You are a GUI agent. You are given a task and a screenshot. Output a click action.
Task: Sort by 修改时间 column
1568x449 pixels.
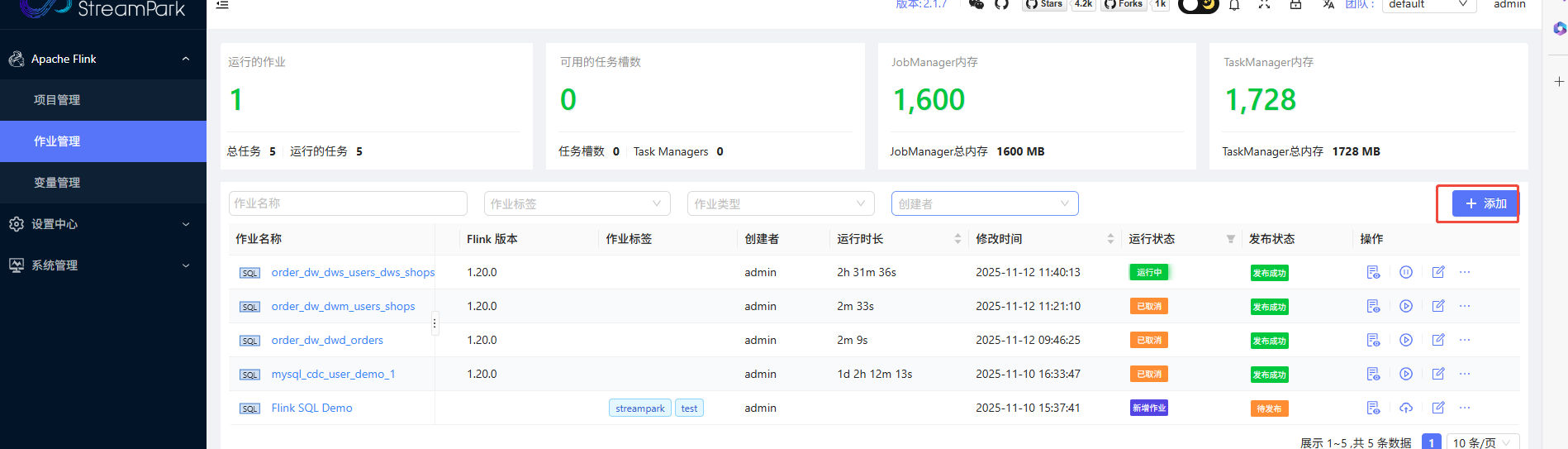tap(1110, 239)
